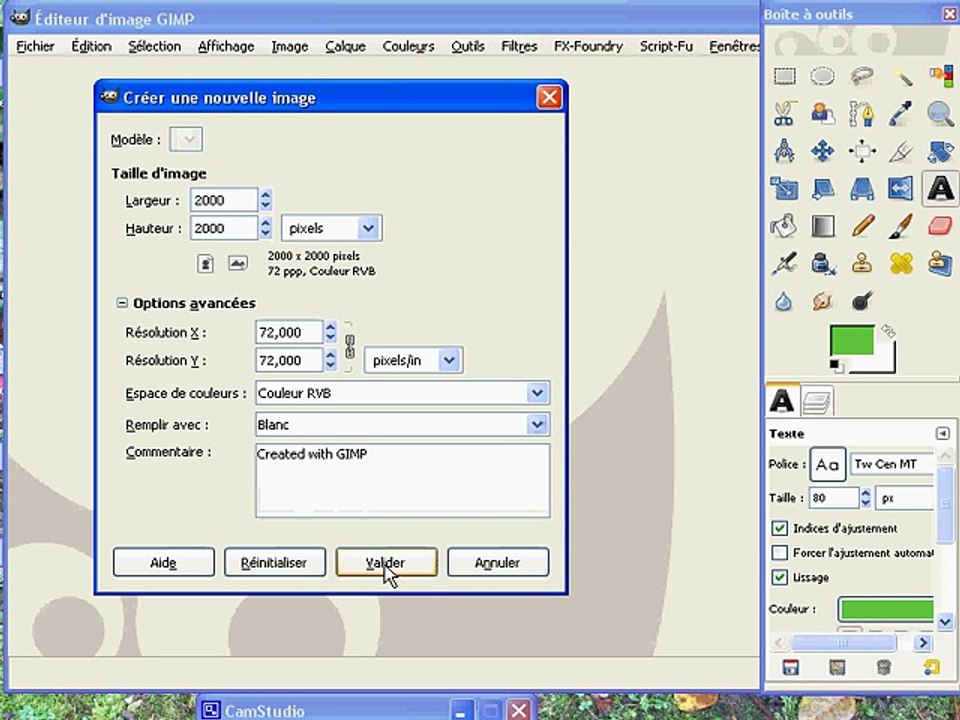The width and height of the screenshot is (960, 720).
Task: Select the Rectangle Select tool
Action: (784, 77)
